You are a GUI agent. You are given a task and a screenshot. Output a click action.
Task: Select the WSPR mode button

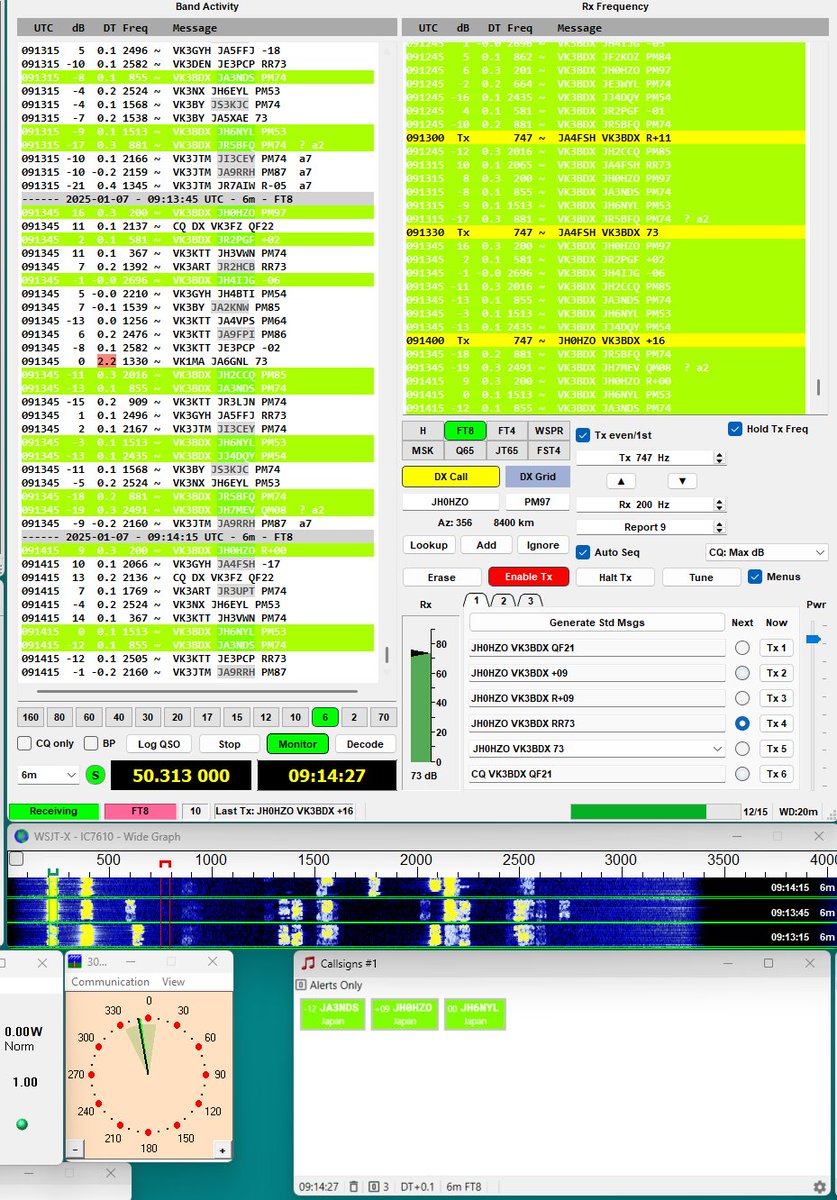pyautogui.click(x=549, y=430)
